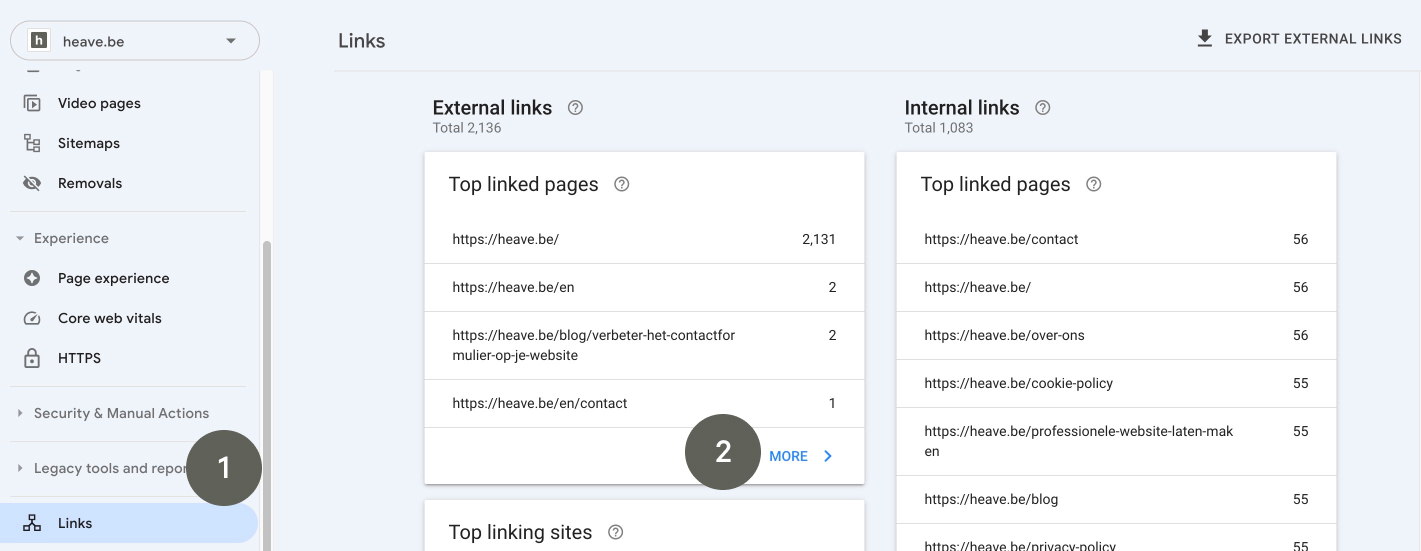
Task: Open the https://heave.be/en/contact row
Action: coord(644,403)
